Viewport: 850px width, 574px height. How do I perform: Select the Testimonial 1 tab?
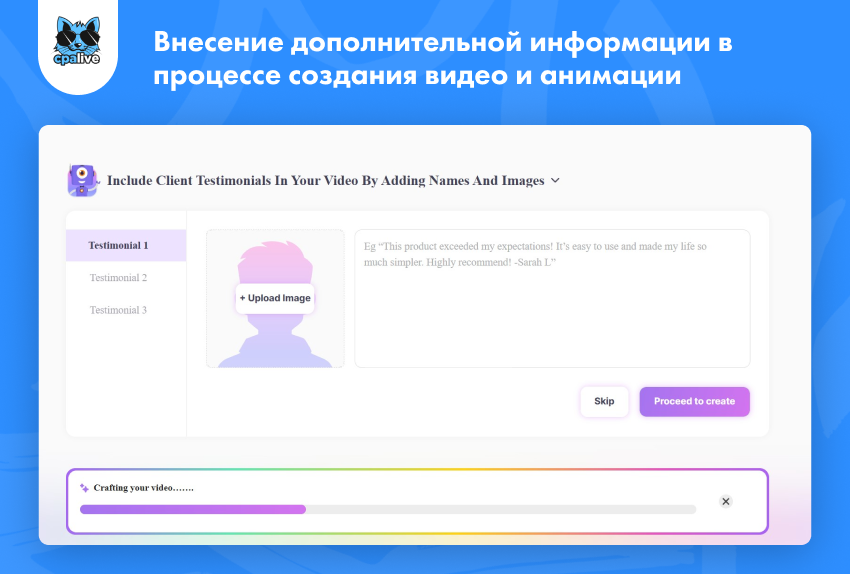tap(126, 246)
